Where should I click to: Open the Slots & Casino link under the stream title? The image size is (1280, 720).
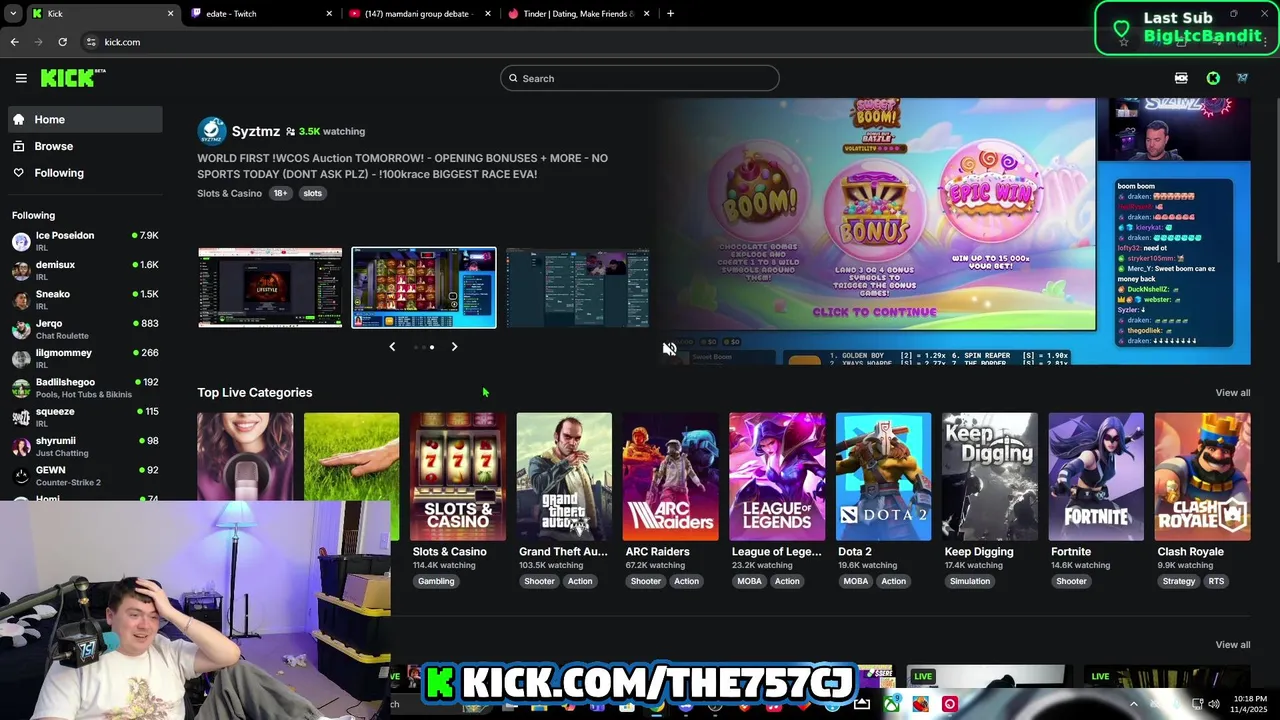pyautogui.click(x=229, y=193)
